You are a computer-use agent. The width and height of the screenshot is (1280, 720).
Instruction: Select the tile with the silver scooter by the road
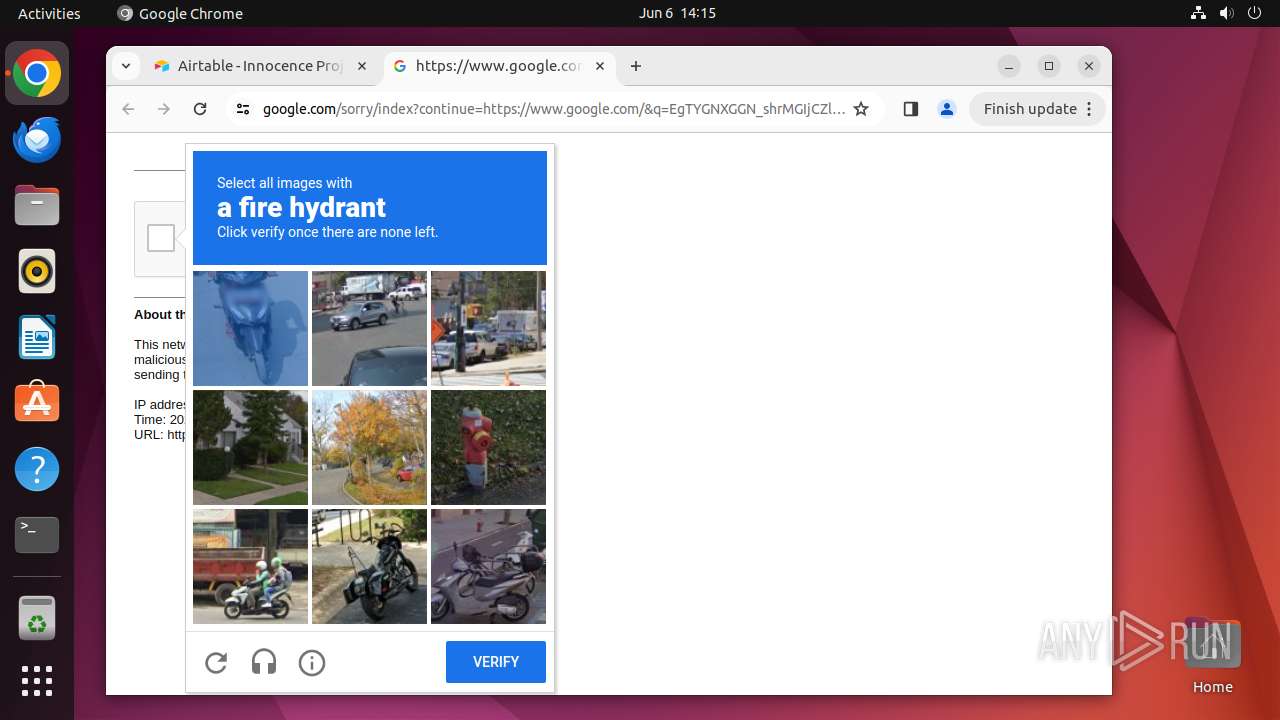[488, 566]
